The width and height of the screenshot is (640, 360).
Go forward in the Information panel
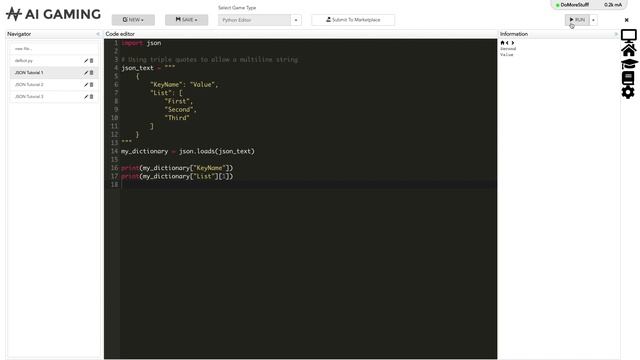pos(513,42)
